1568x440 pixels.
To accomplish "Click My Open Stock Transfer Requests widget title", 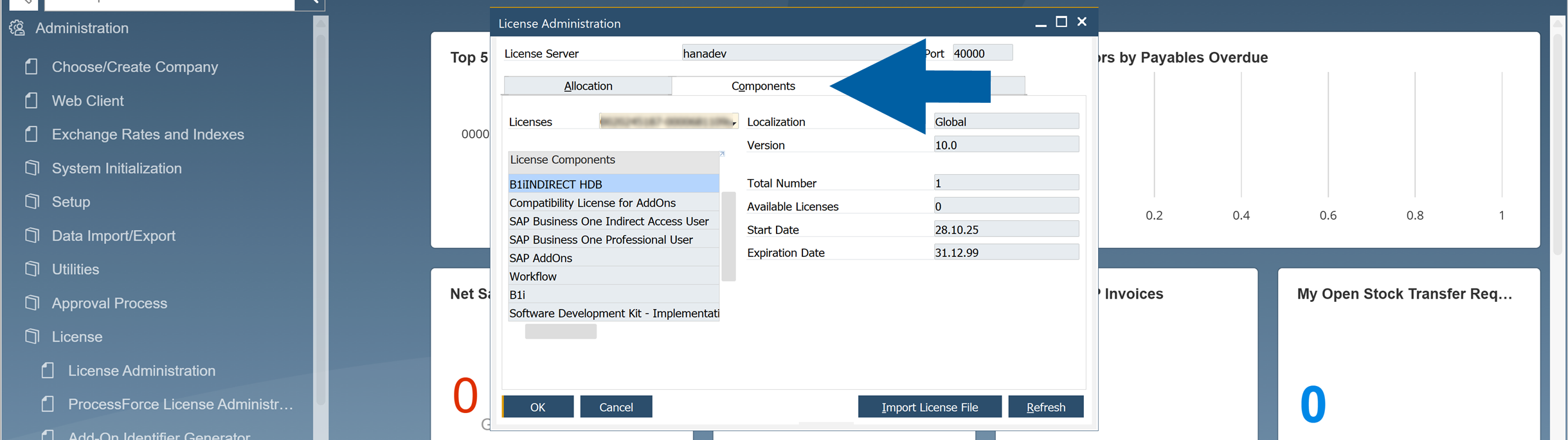I will [x=1405, y=294].
